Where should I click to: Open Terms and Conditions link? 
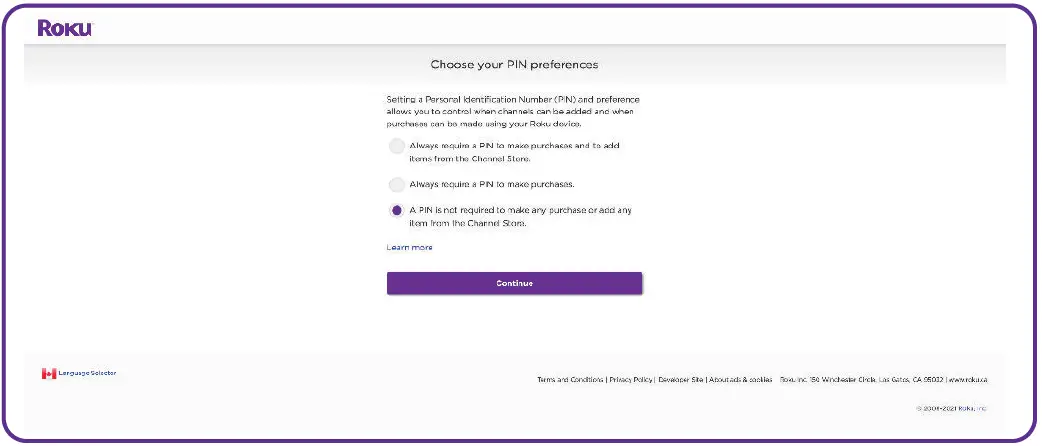(570, 380)
